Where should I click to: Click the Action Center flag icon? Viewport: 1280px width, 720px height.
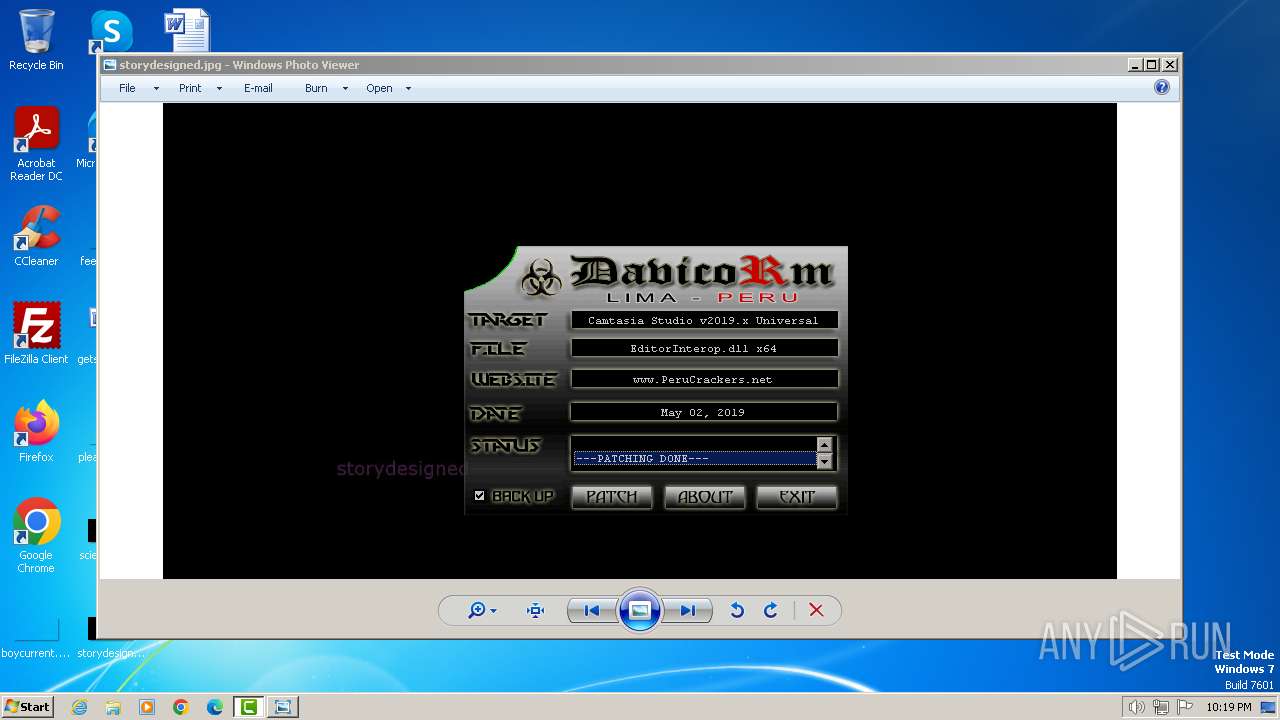[1184, 707]
